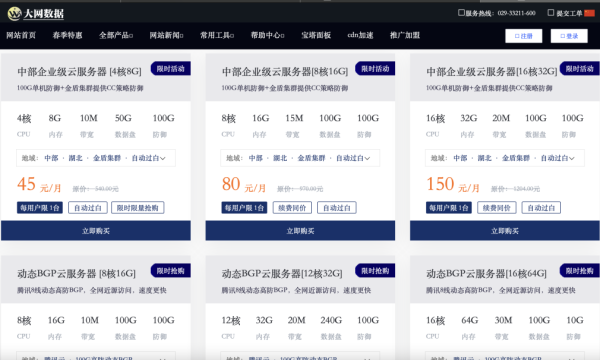
Task: Click 限时抢购 badge on 动态BGP 12核32G card
Action: (375, 271)
